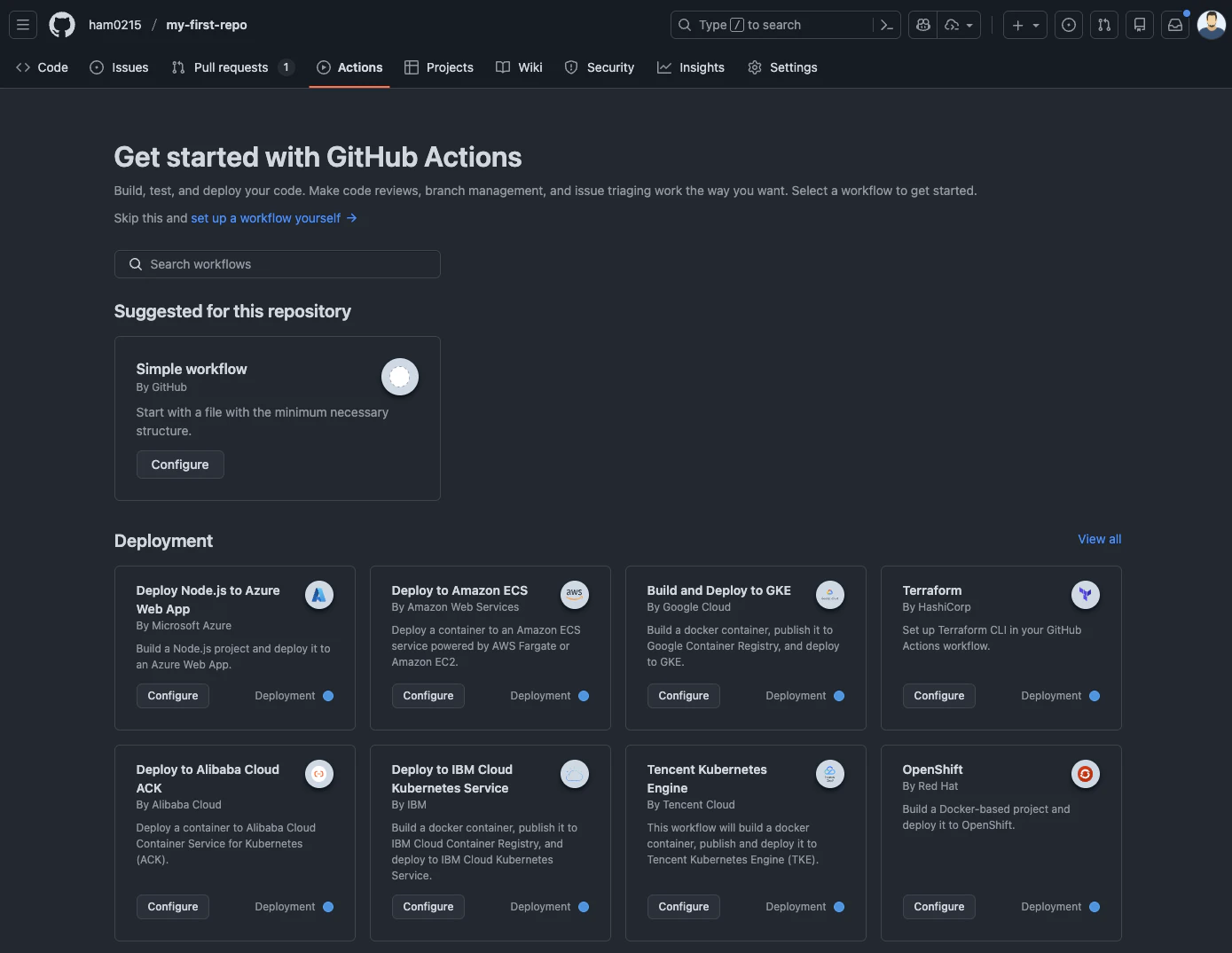The width and height of the screenshot is (1232, 953).
Task: Configure the Terraform workflow
Action: (x=939, y=696)
